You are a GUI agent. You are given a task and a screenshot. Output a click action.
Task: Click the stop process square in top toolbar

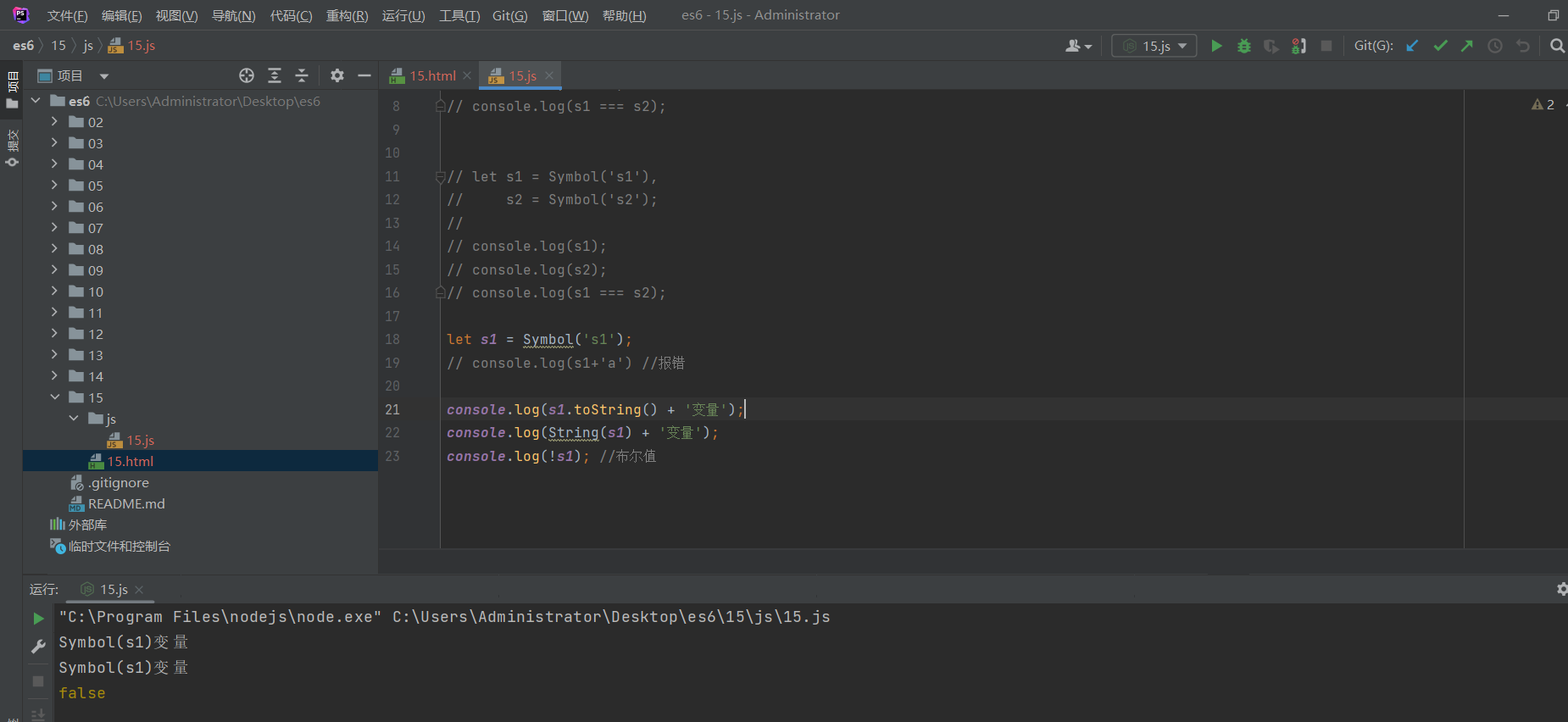click(x=1326, y=46)
